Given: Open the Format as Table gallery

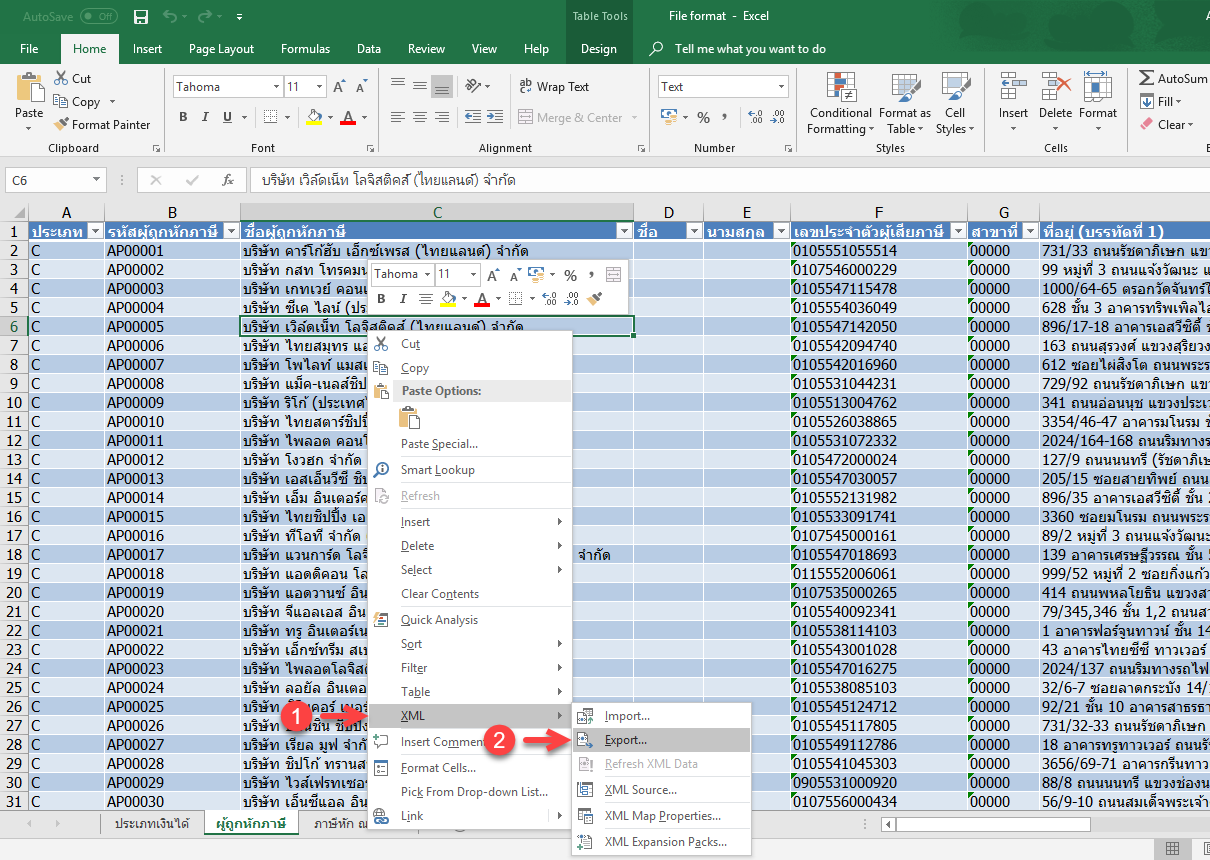Looking at the screenshot, I should click(905, 104).
